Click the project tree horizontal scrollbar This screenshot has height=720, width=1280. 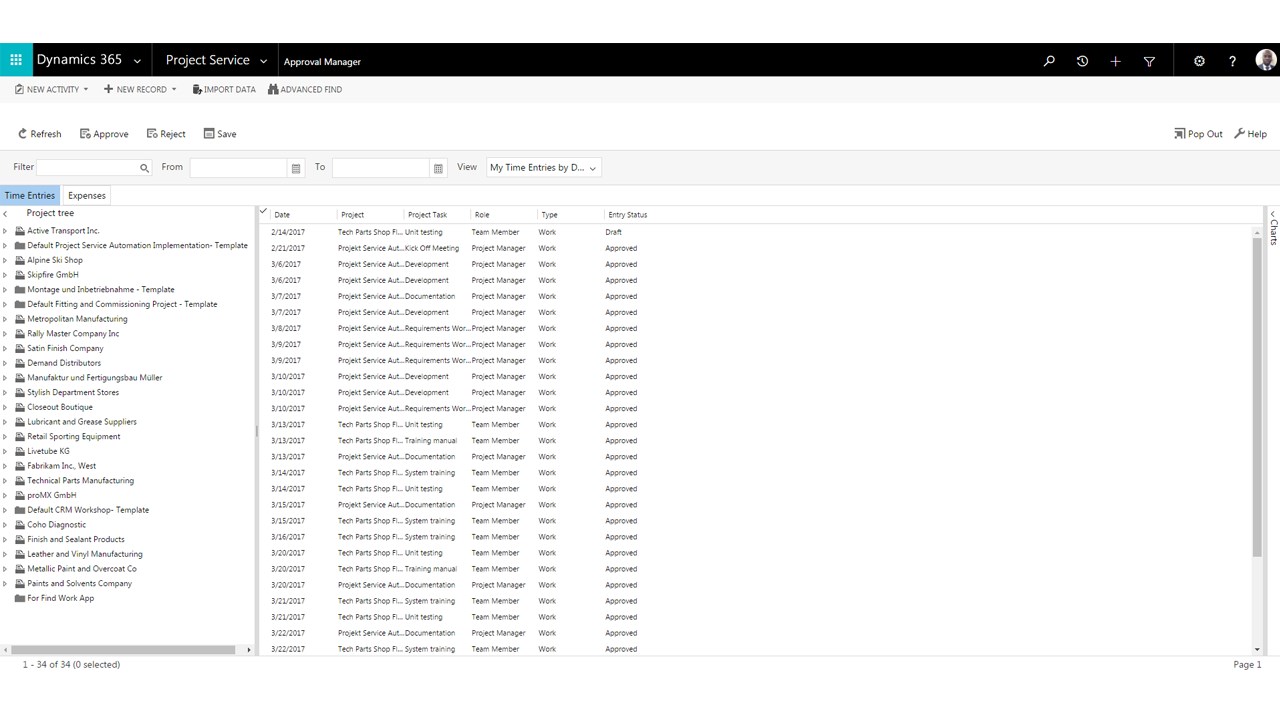(x=122, y=650)
